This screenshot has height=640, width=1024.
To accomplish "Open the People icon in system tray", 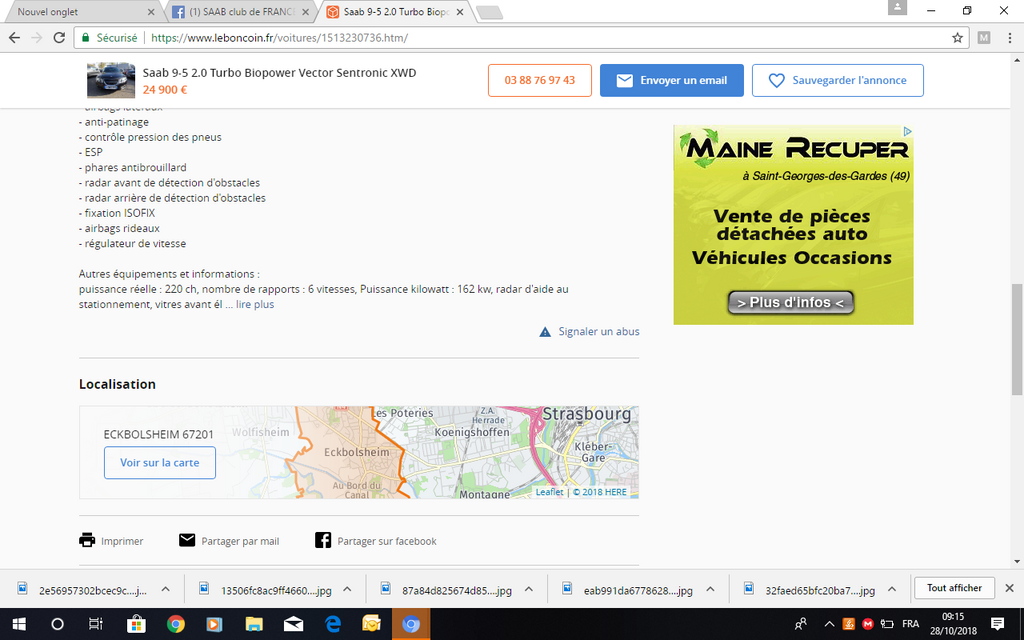I will [801, 624].
